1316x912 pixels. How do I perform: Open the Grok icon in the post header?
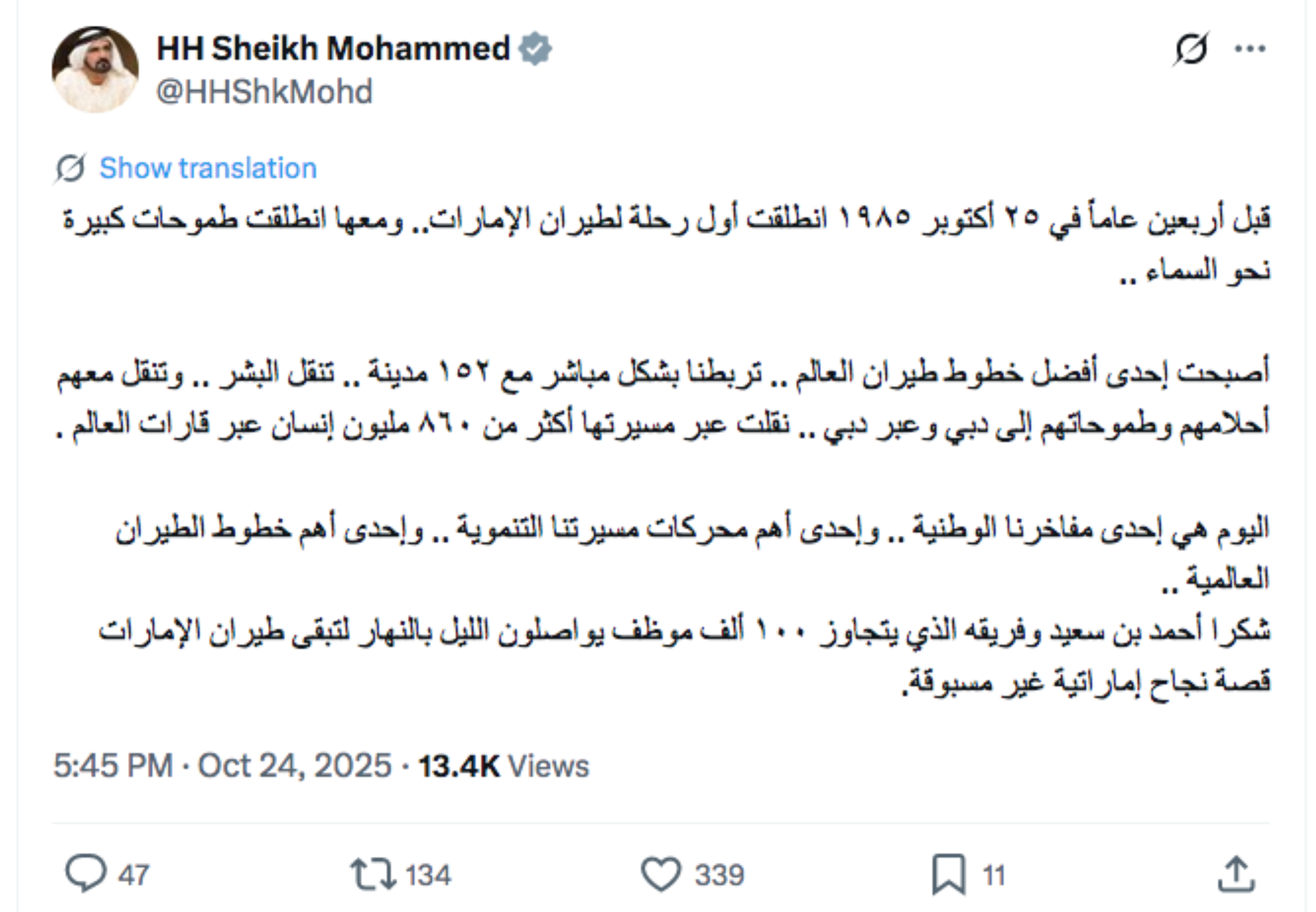1191,49
